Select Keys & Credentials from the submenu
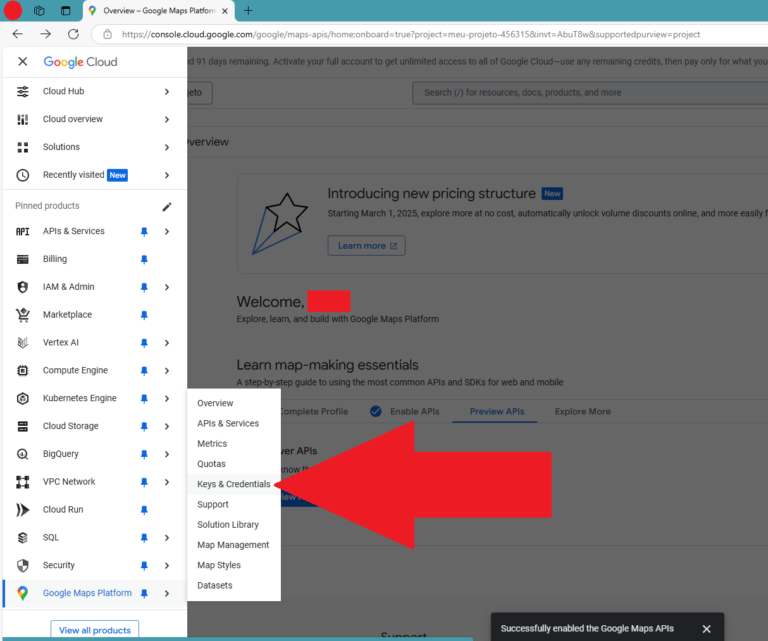This screenshot has width=768, height=641. coord(233,484)
